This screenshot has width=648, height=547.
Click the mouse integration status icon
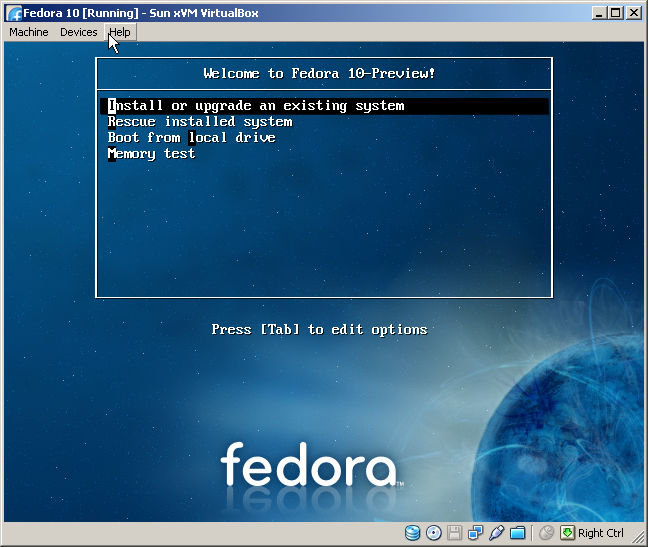pos(546,533)
